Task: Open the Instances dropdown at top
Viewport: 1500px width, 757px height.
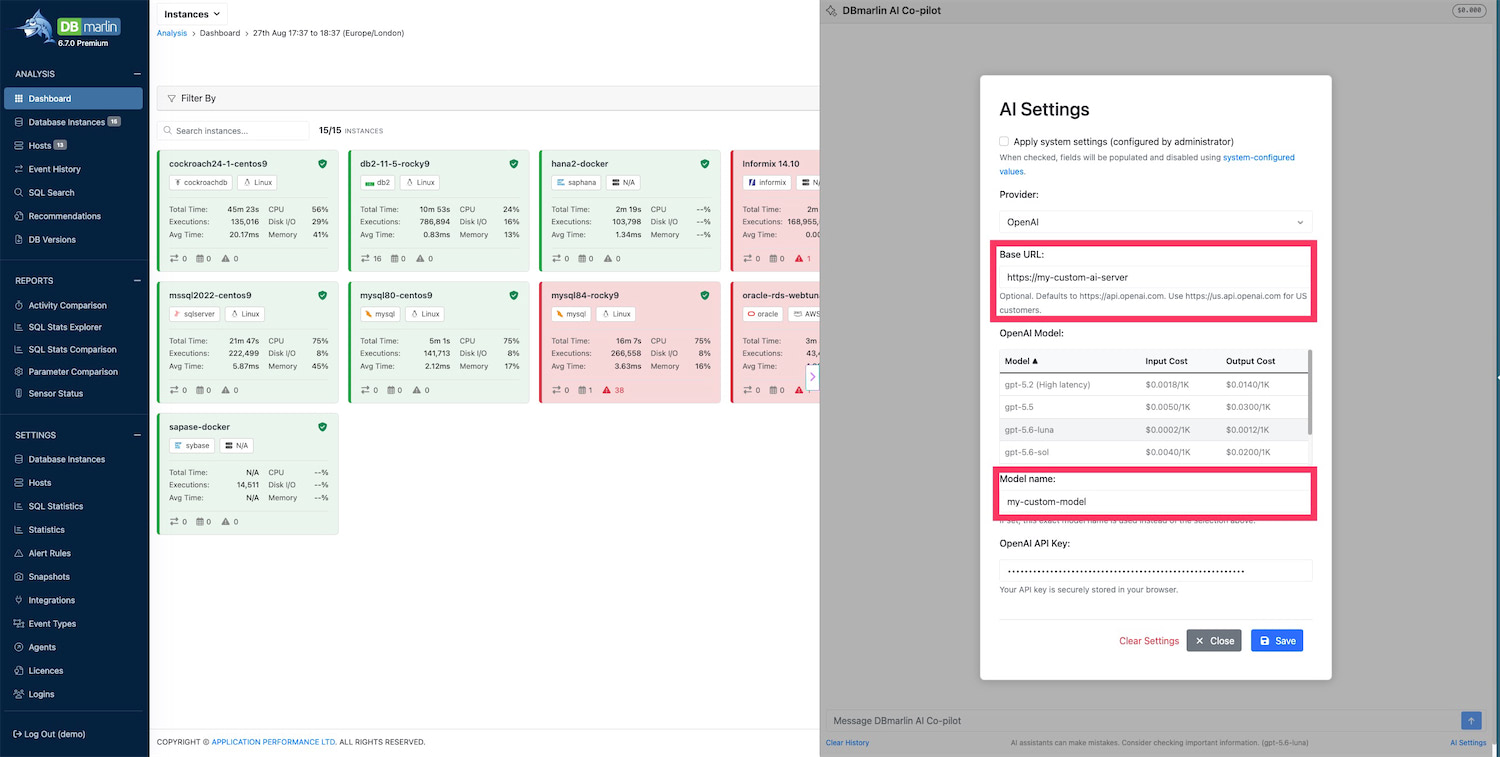Action: coord(192,14)
